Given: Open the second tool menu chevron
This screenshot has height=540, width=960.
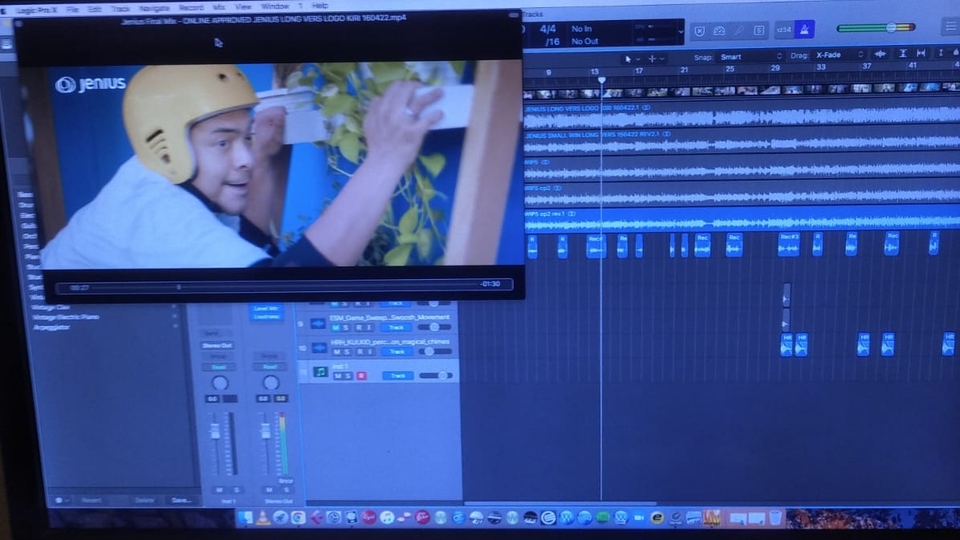Looking at the screenshot, I should point(662,59).
